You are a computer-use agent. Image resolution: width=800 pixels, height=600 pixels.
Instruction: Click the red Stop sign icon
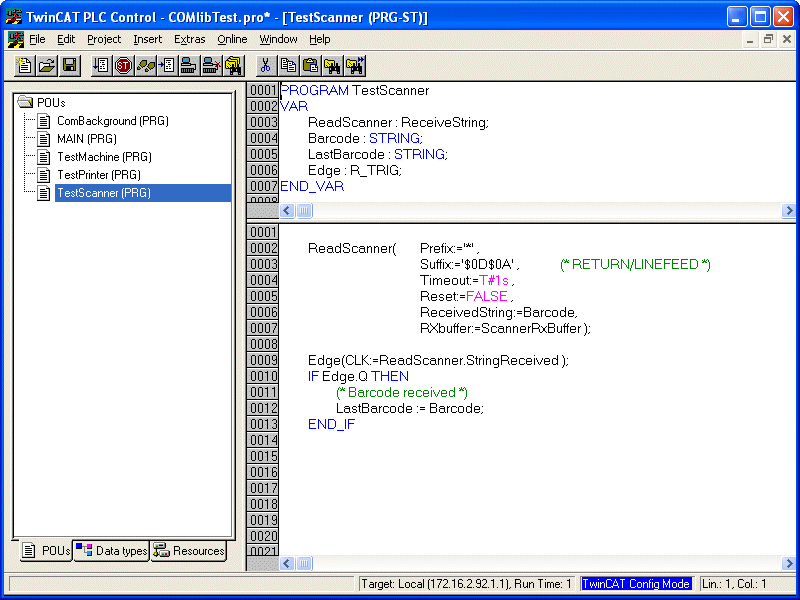click(x=123, y=66)
